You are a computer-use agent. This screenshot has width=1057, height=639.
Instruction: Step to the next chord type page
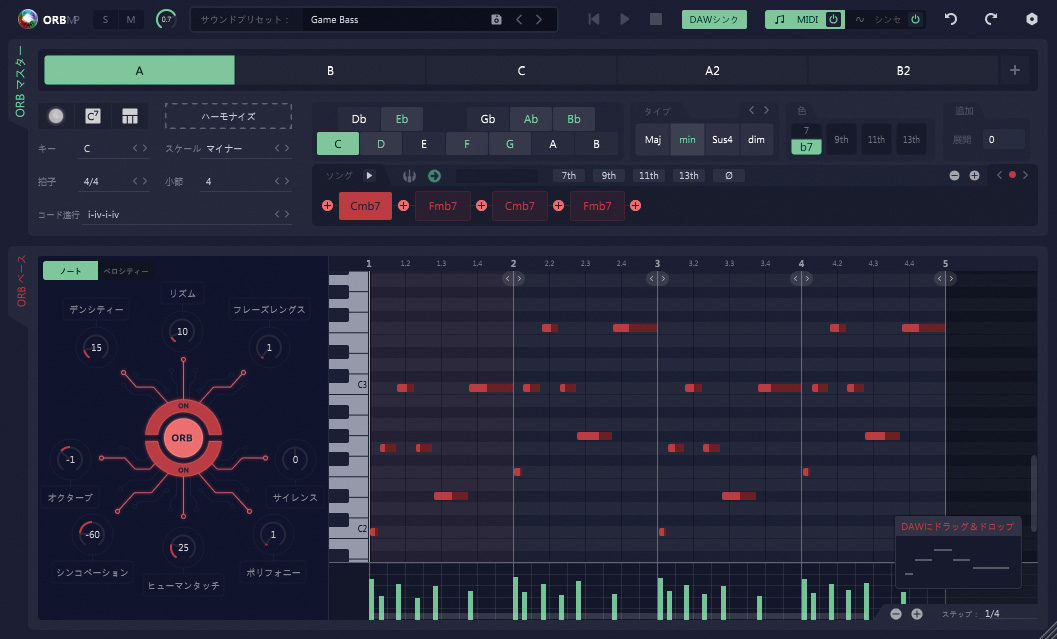point(766,110)
